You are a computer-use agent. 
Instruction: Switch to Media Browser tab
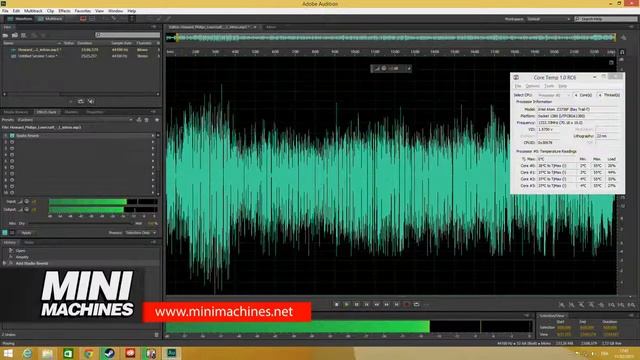[x=16, y=112]
